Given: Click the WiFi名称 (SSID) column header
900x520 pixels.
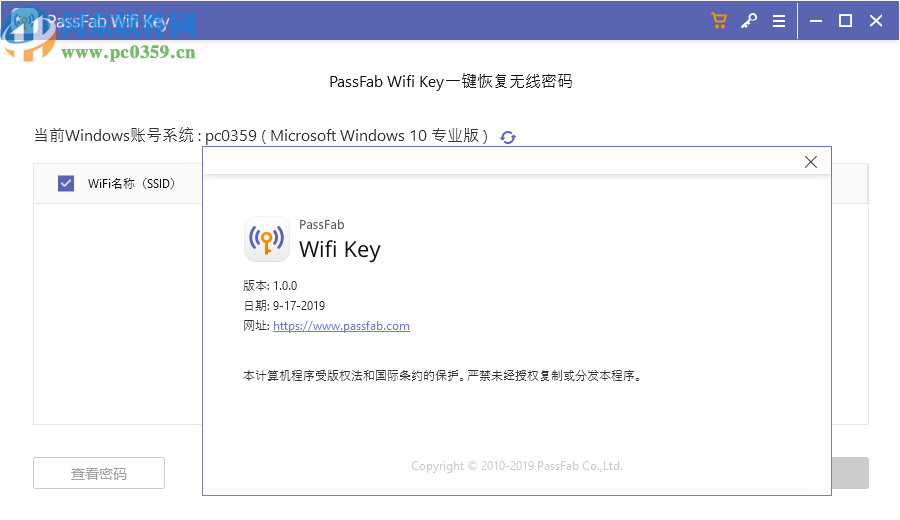Looking at the screenshot, I should click(131, 184).
